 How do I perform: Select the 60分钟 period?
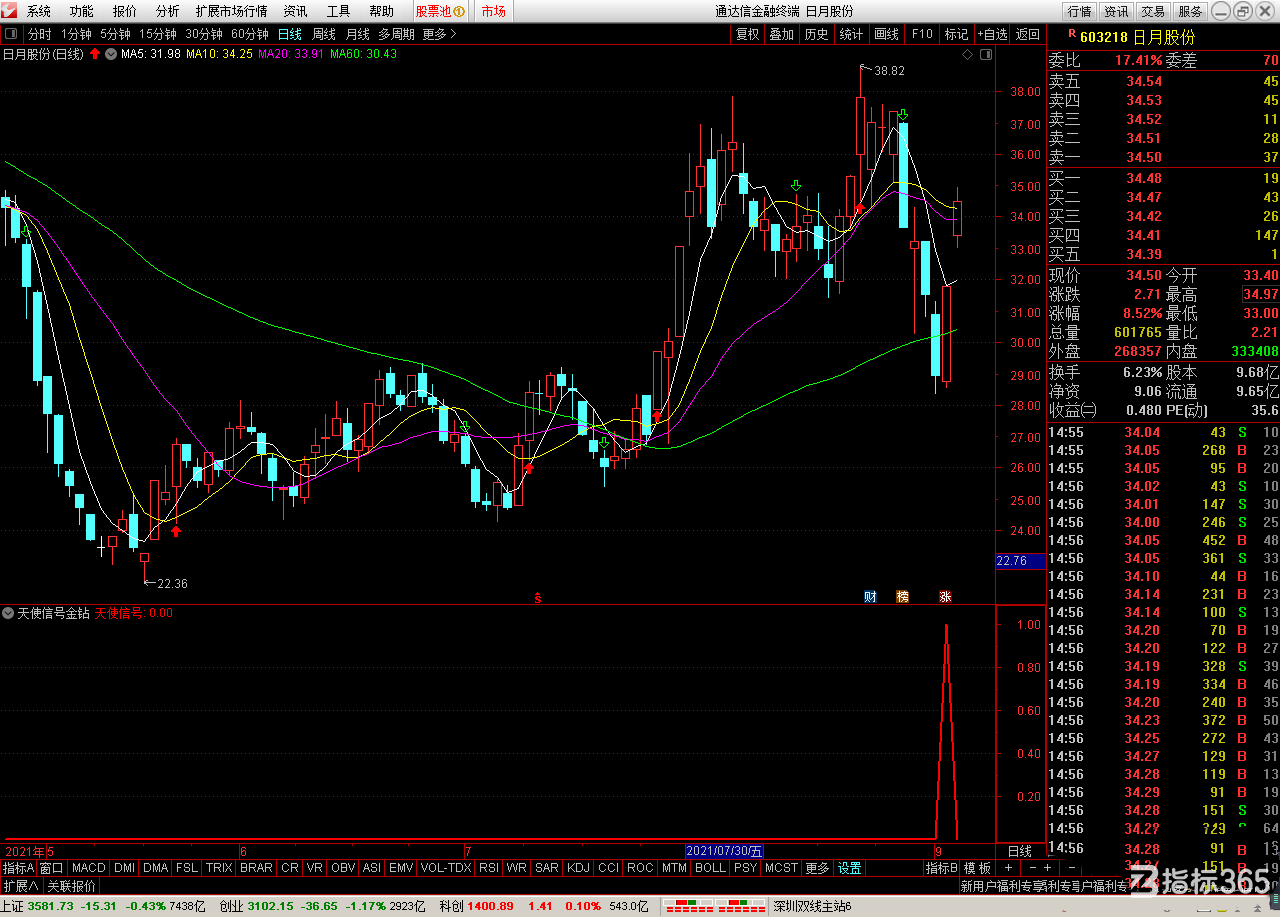(250, 34)
